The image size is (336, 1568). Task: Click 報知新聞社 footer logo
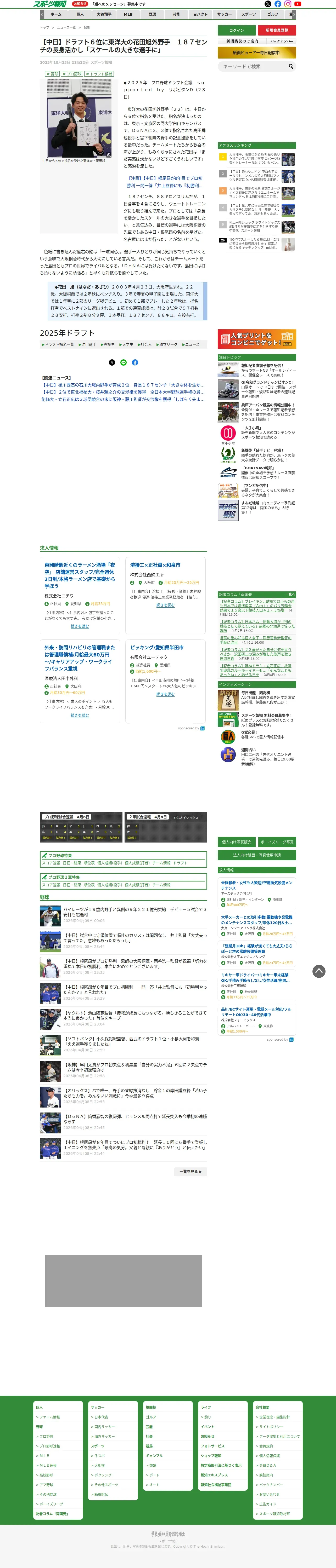(x=168, y=1534)
